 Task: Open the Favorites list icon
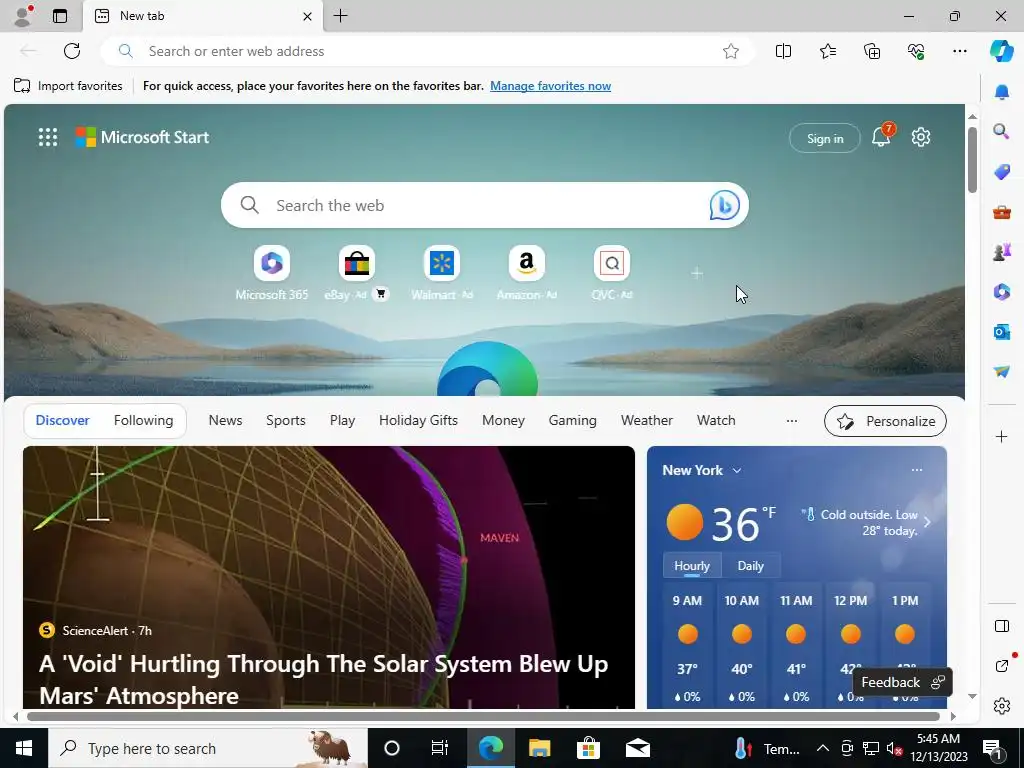point(827,51)
